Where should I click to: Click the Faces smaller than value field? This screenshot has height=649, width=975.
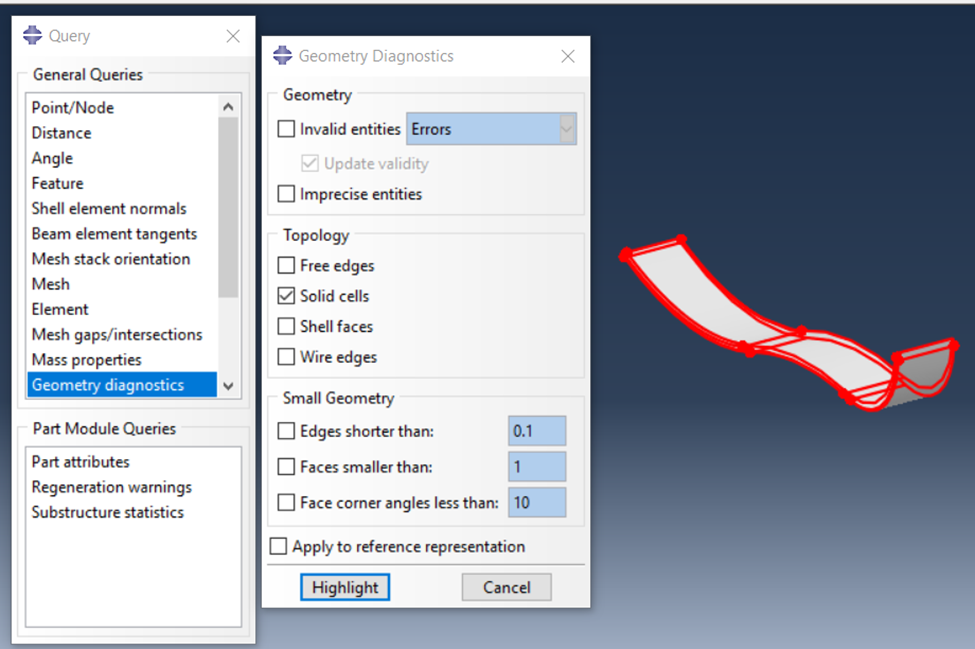click(x=537, y=467)
